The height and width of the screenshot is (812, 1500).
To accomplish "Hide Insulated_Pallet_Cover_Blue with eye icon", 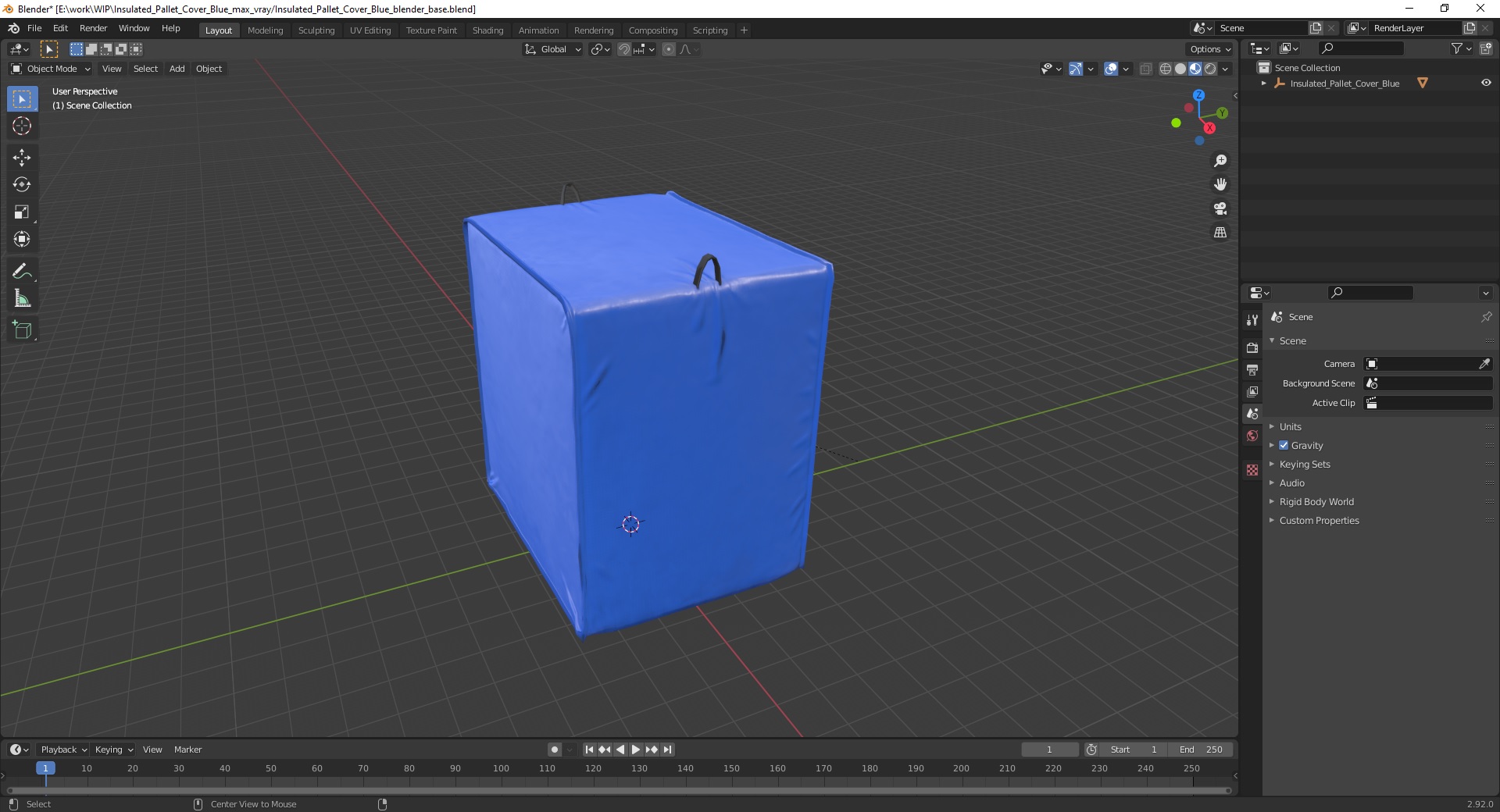I will pyautogui.click(x=1486, y=83).
